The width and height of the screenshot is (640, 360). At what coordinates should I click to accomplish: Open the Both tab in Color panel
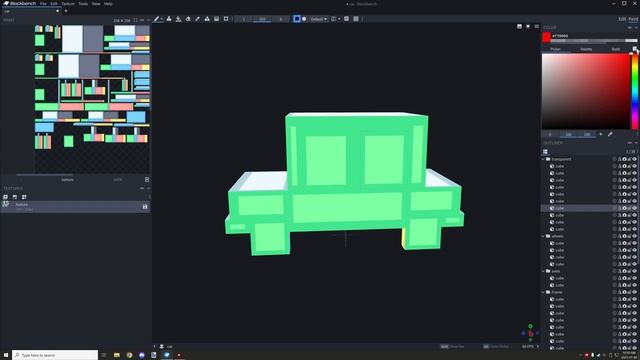[616, 49]
